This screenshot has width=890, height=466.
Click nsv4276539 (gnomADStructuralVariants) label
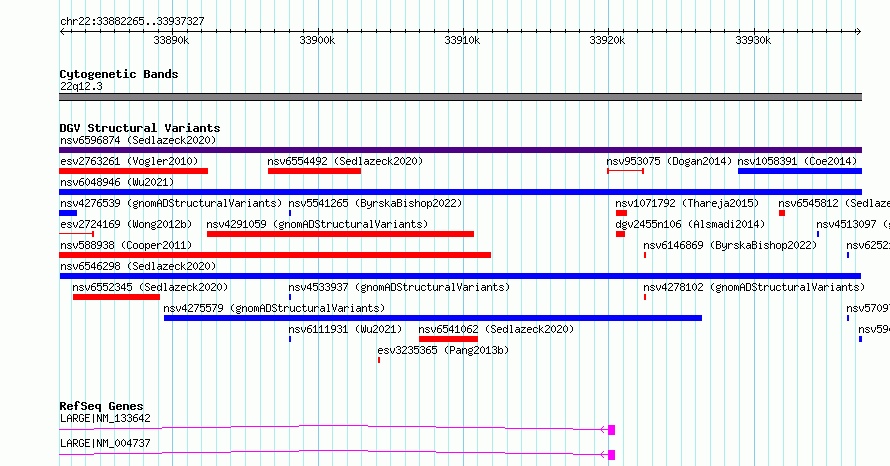pos(171,203)
